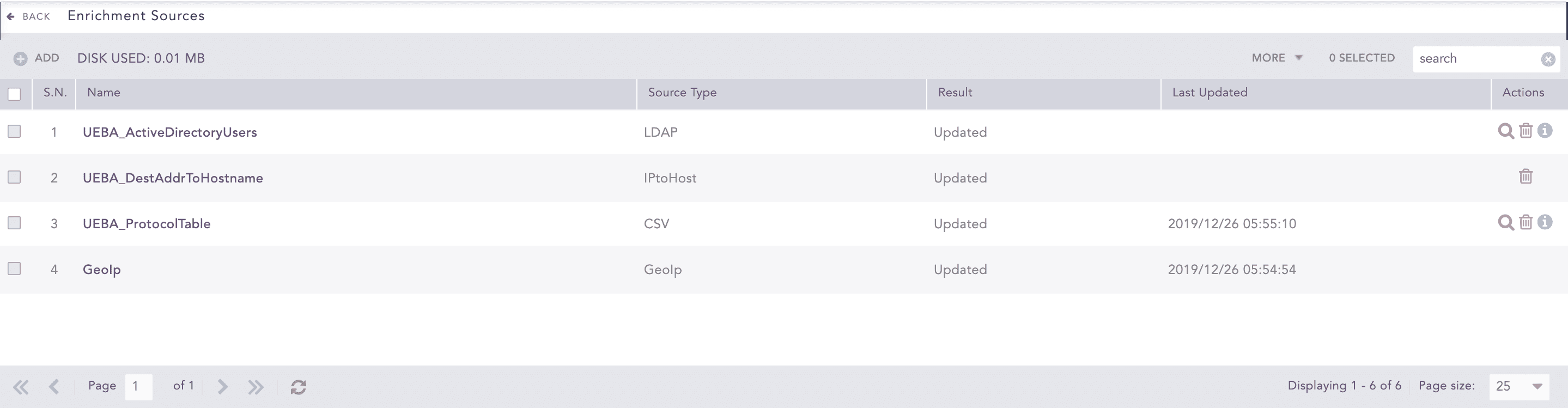Image resolution: width=1568 pixels, height=408 pixels.
Task: Delete the UEBA_DestAddrToHostname source
Action: pos(1526,176)
